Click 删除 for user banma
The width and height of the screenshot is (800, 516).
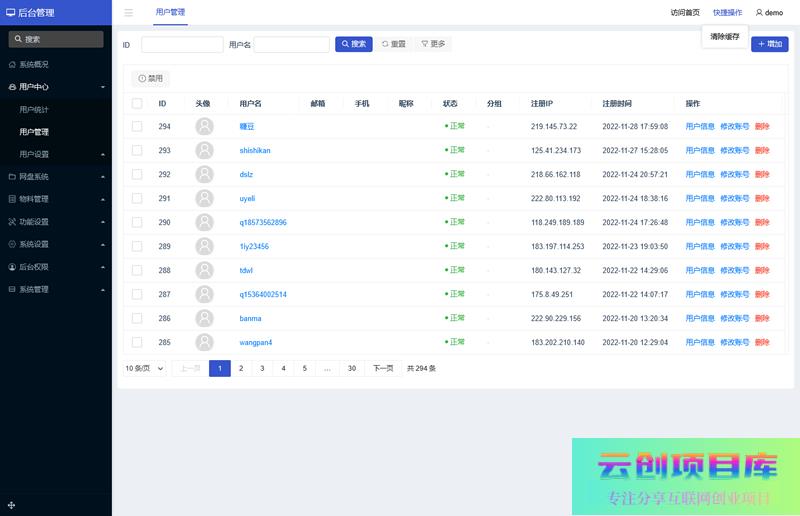762,318
